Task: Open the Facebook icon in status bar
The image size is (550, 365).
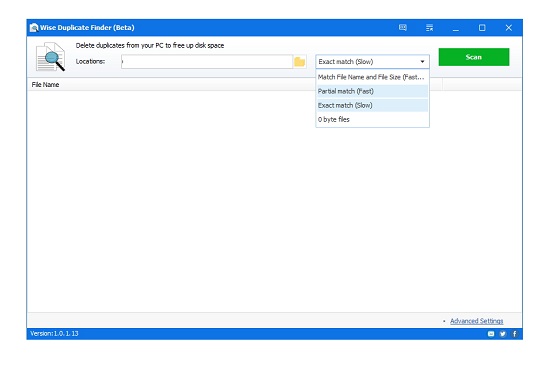Action: pyautogui.click(x=515, y=334)
